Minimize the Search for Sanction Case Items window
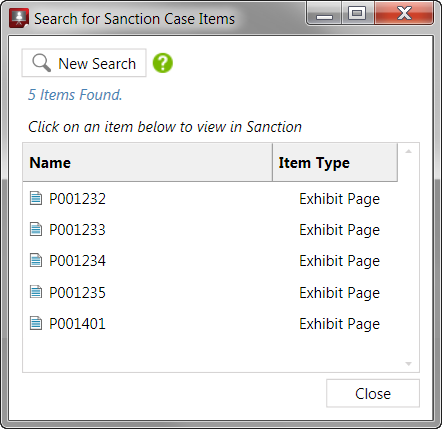This screenshot has height=429, width=442. tap(324, 14)
